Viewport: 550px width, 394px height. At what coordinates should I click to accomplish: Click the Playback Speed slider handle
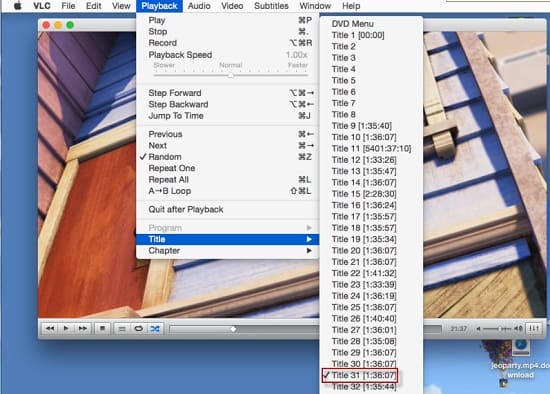231,75
